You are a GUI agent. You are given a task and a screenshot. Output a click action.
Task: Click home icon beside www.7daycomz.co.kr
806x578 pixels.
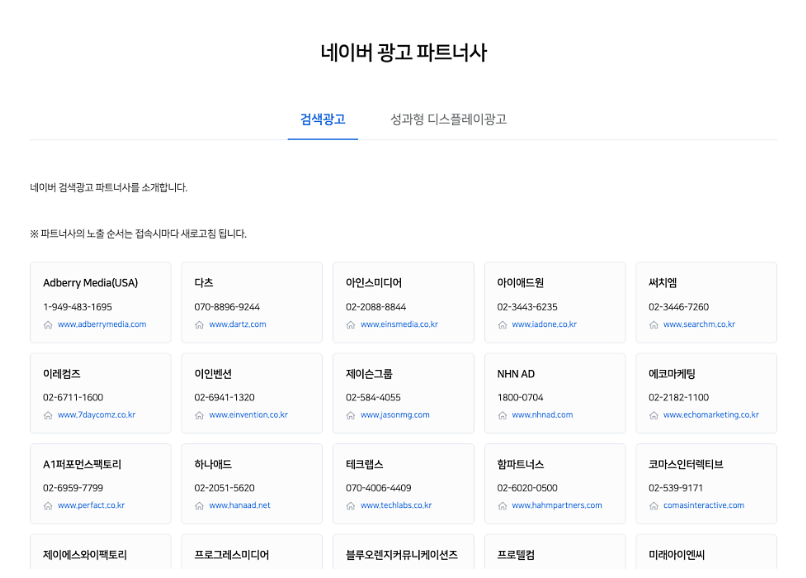click(x=48, y=416)
